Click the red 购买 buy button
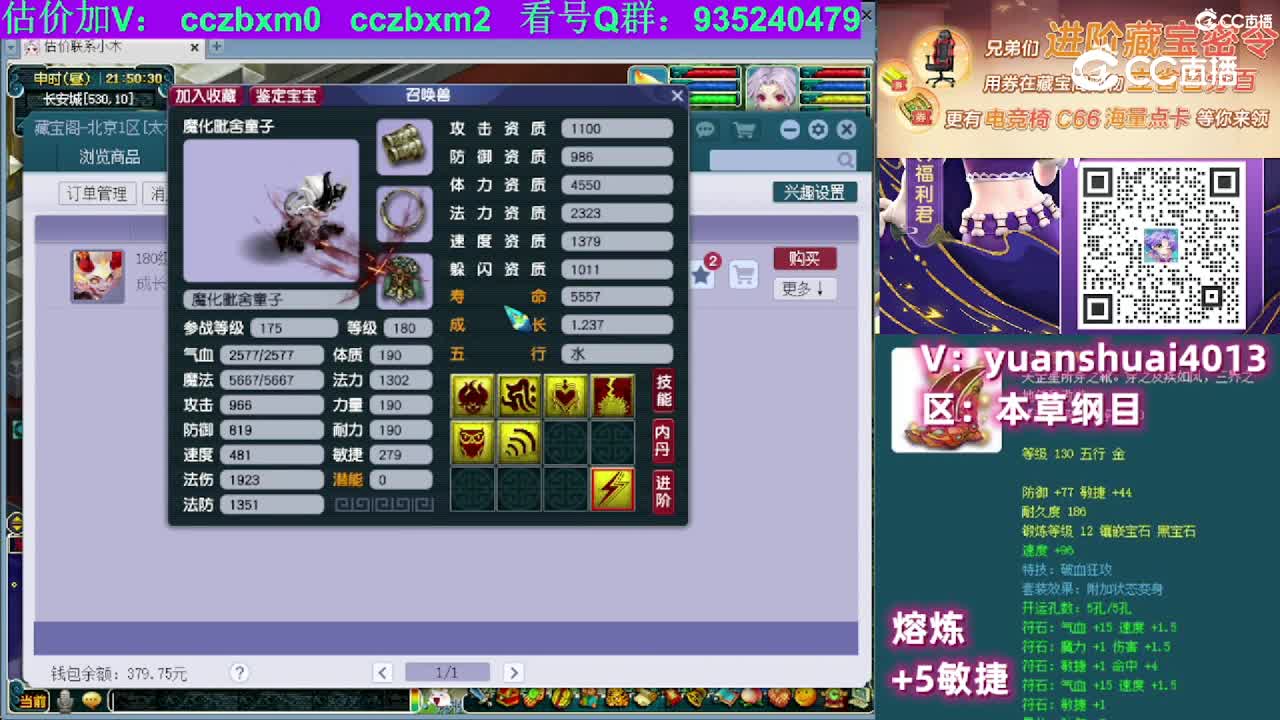The width and height of the screenshot is (1280, 720). click(804, 259)
